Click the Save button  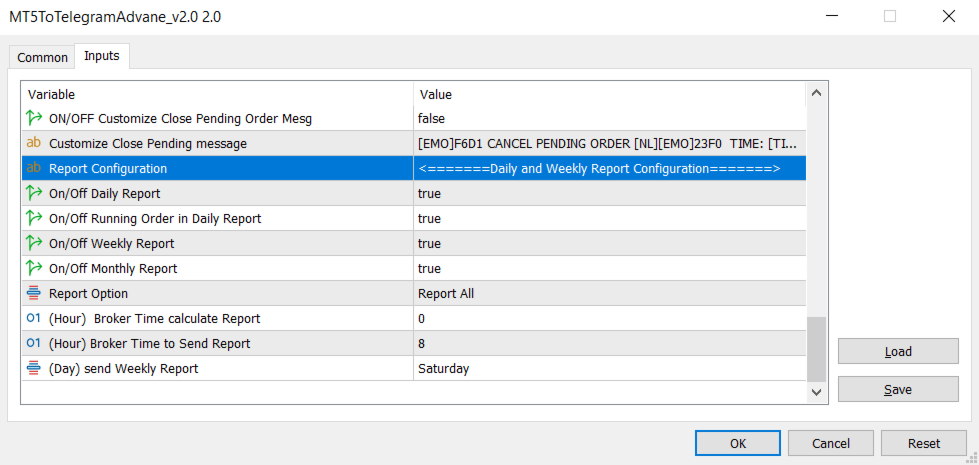(x=898, y=389)
